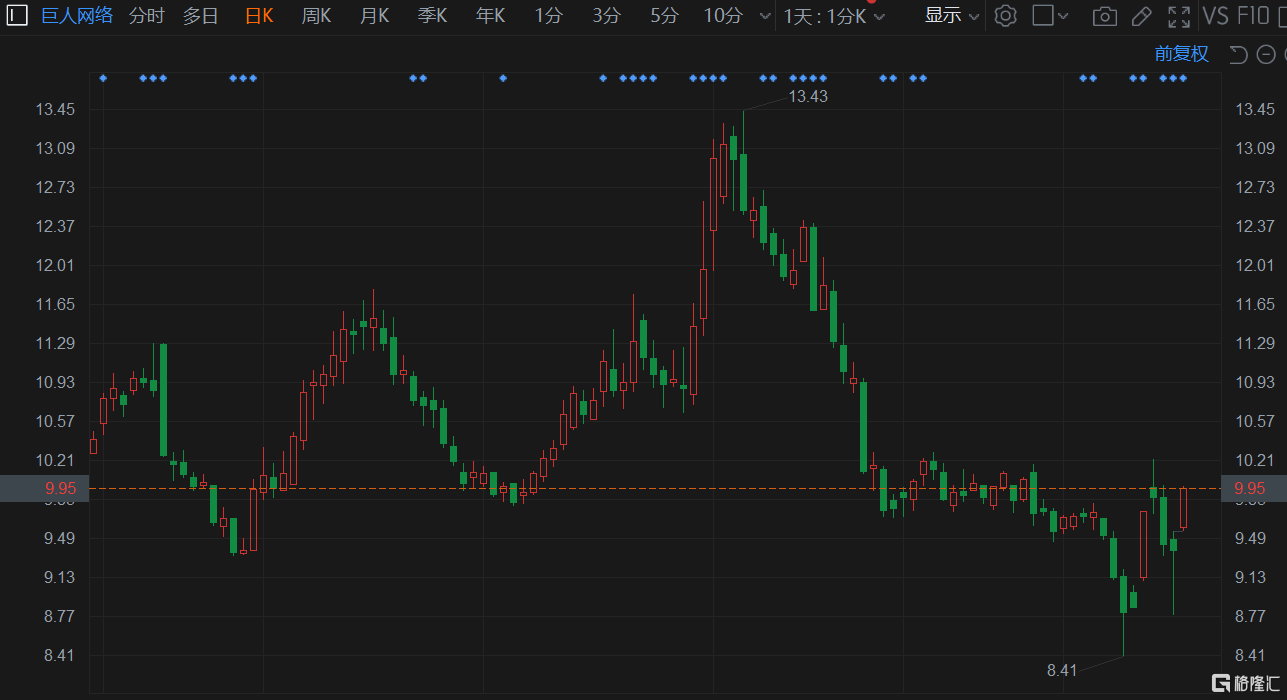The width and height of the screenshot is (1287, 700).
Task: Select the 年K tab
Action: click(x=490, y=15)
